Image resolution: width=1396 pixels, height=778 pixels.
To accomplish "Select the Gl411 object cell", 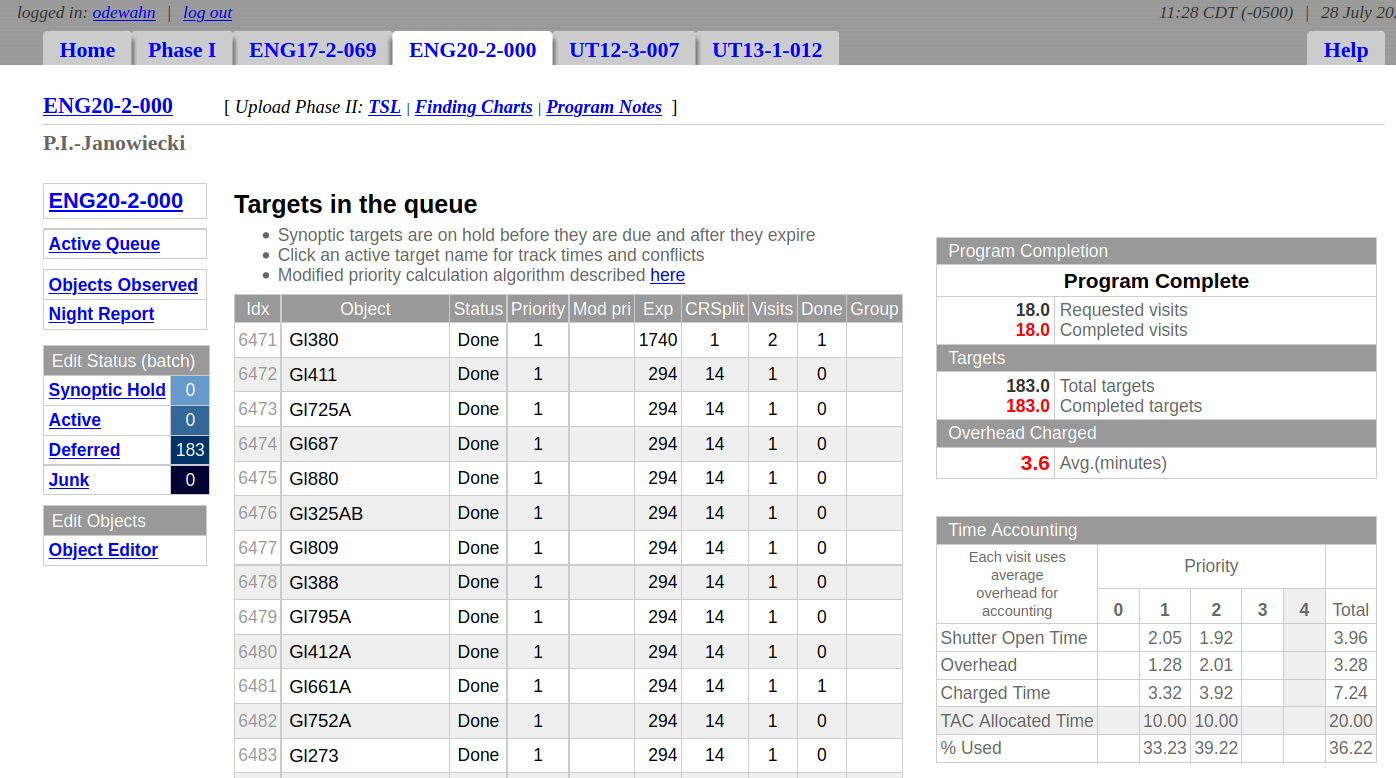I will pos(365,375).
